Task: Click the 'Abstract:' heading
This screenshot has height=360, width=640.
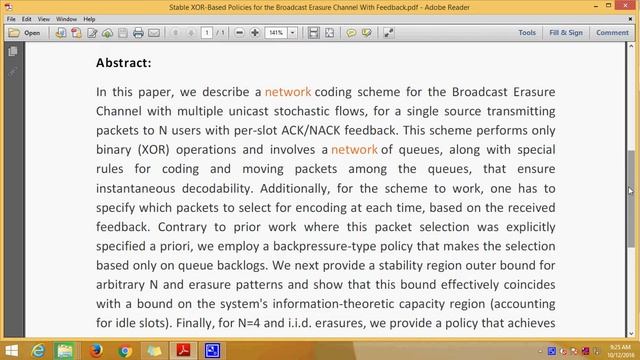Action: 124,63
